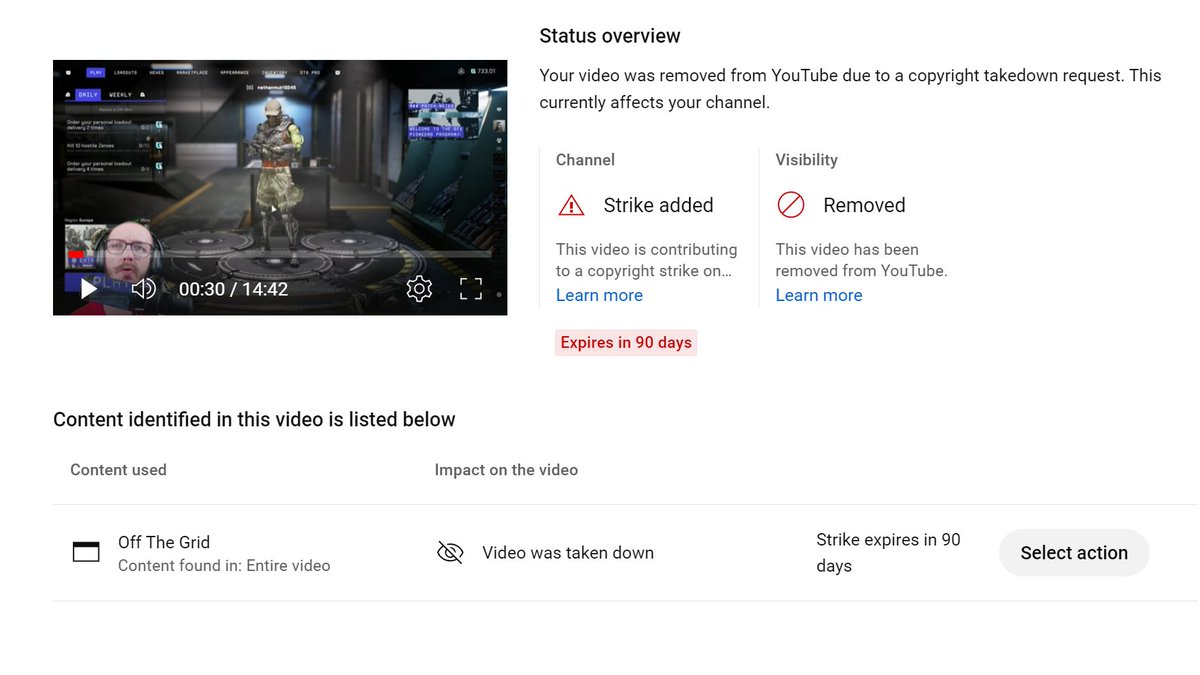Image resolution: width=1200 pixels, height=675 pixels.
Task: Click the Impact on the video header
Action: pyautogui.click(x=506, y=470)
